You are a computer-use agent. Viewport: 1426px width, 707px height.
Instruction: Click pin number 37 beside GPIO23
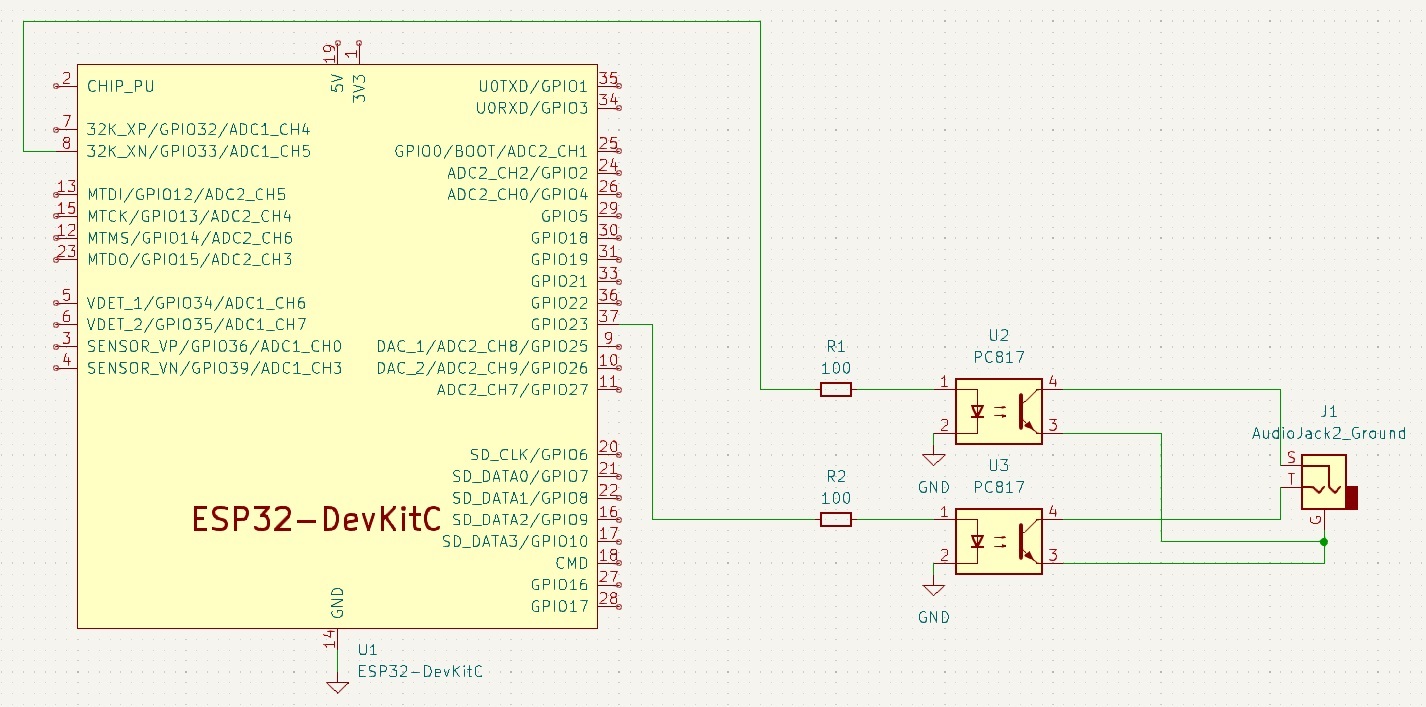coord(609,316)
